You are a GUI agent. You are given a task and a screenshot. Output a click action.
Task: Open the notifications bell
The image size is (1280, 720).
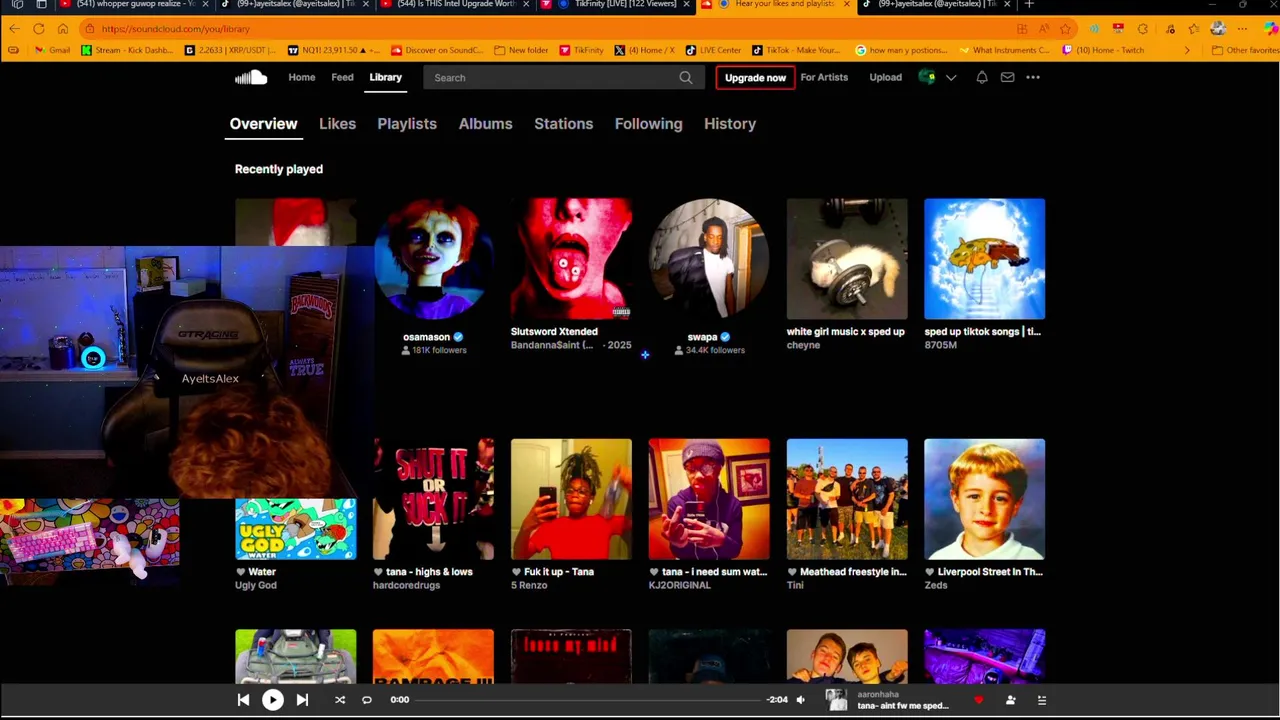pos(981,77)
